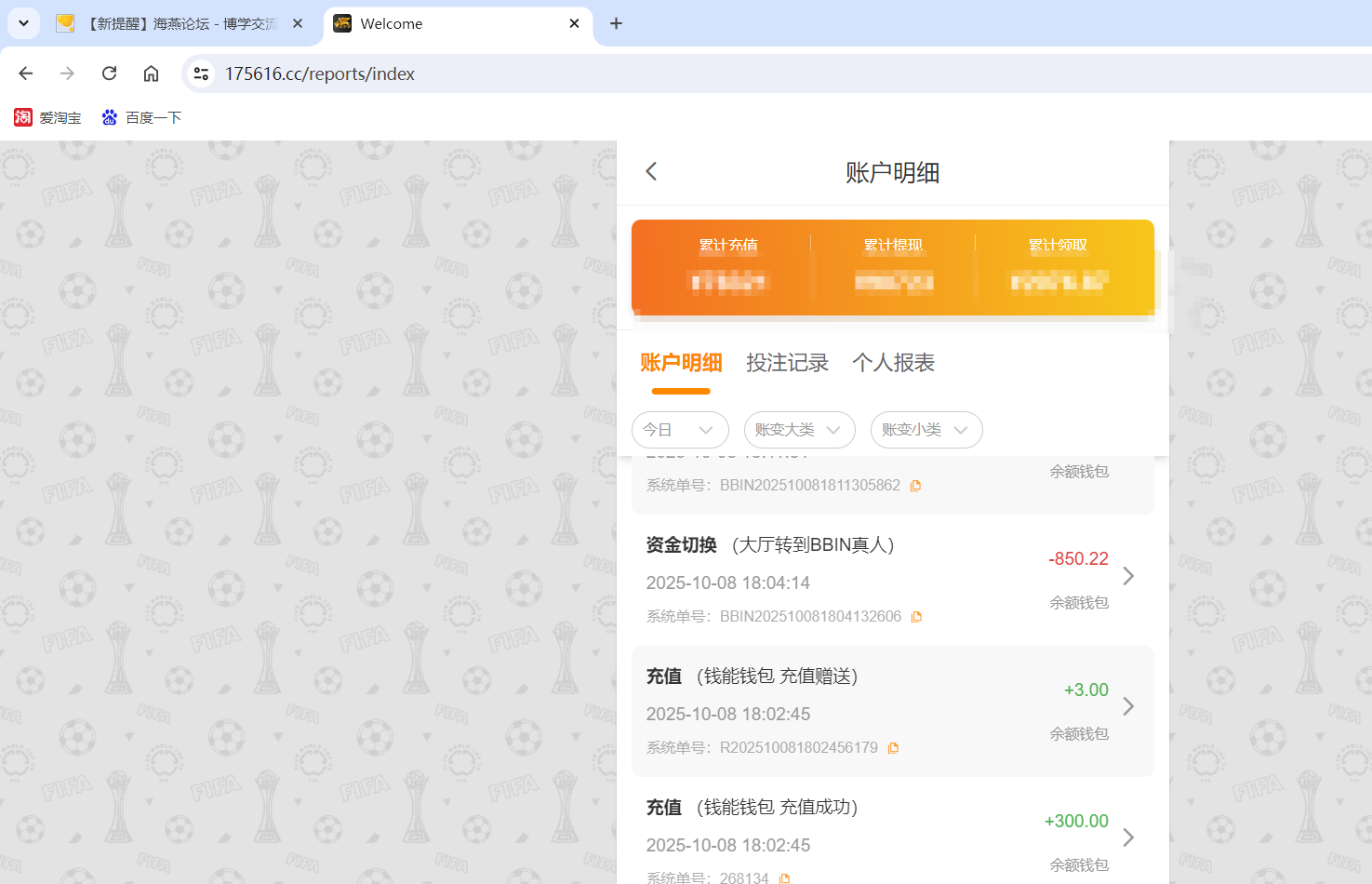The height and width of the screenshot is (884, 1372).
Task: Click the back arrow on the 账户明细 page
Action: pos(650,171)
